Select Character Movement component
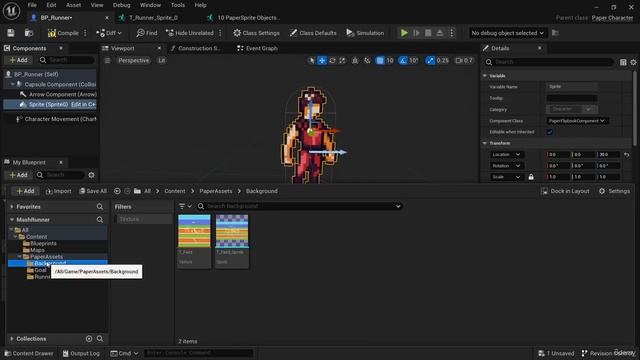The image size is (640, 360). (60, 119)
